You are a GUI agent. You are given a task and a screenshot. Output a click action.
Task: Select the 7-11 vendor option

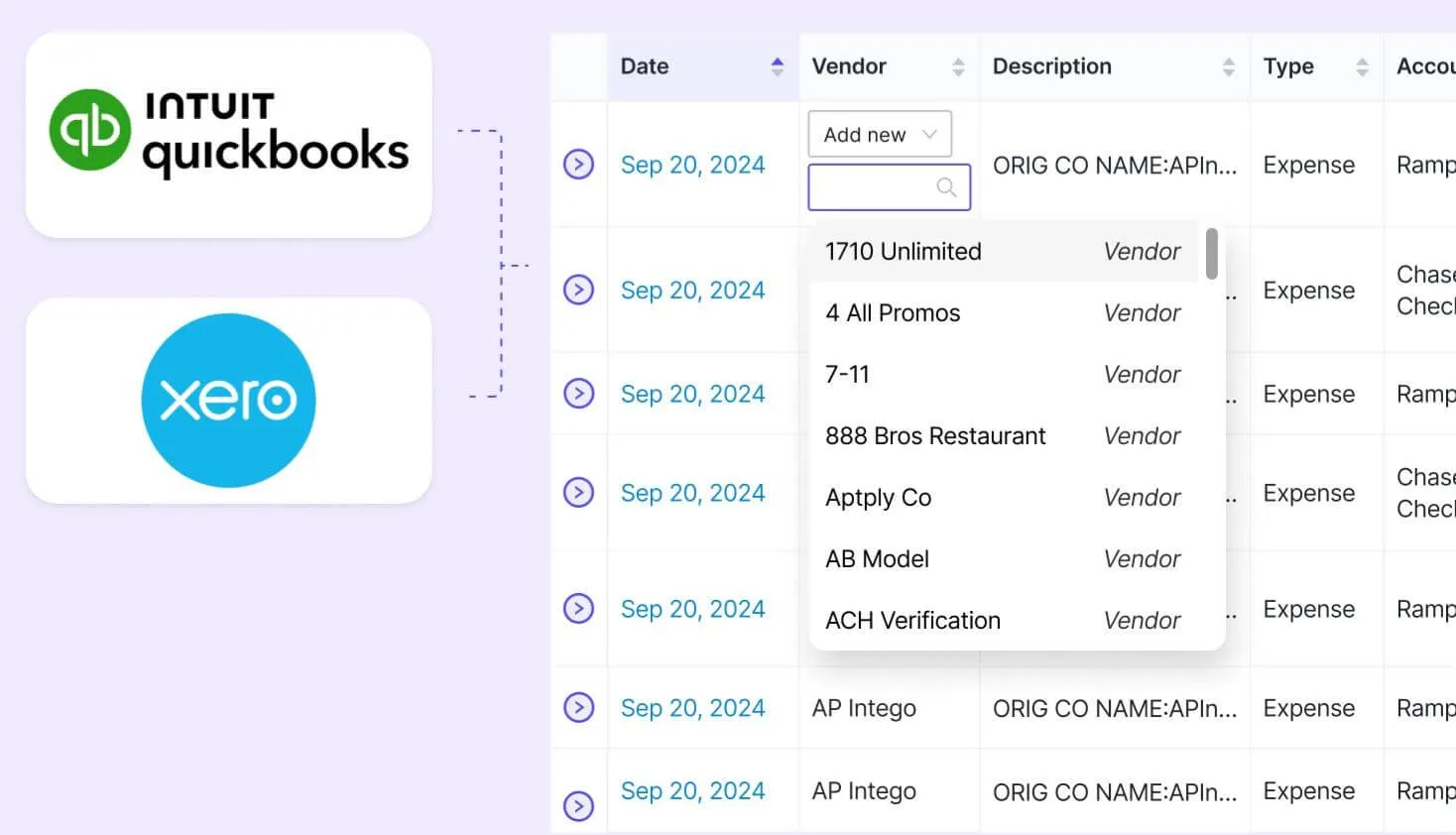1004,374
